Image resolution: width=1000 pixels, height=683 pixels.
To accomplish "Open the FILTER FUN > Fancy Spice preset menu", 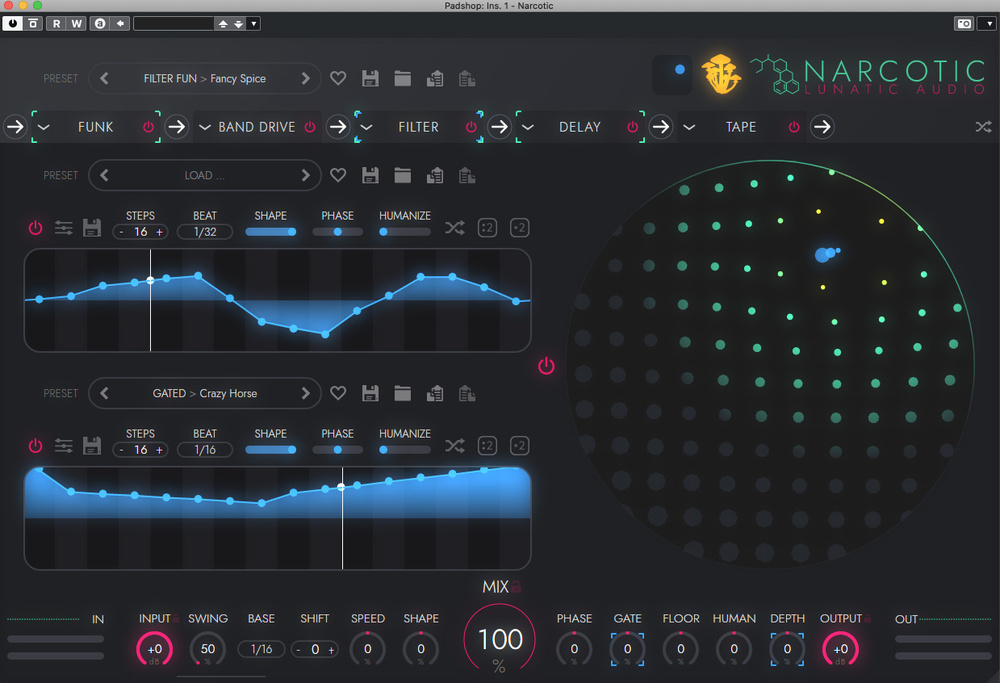I will click(205, 78).
